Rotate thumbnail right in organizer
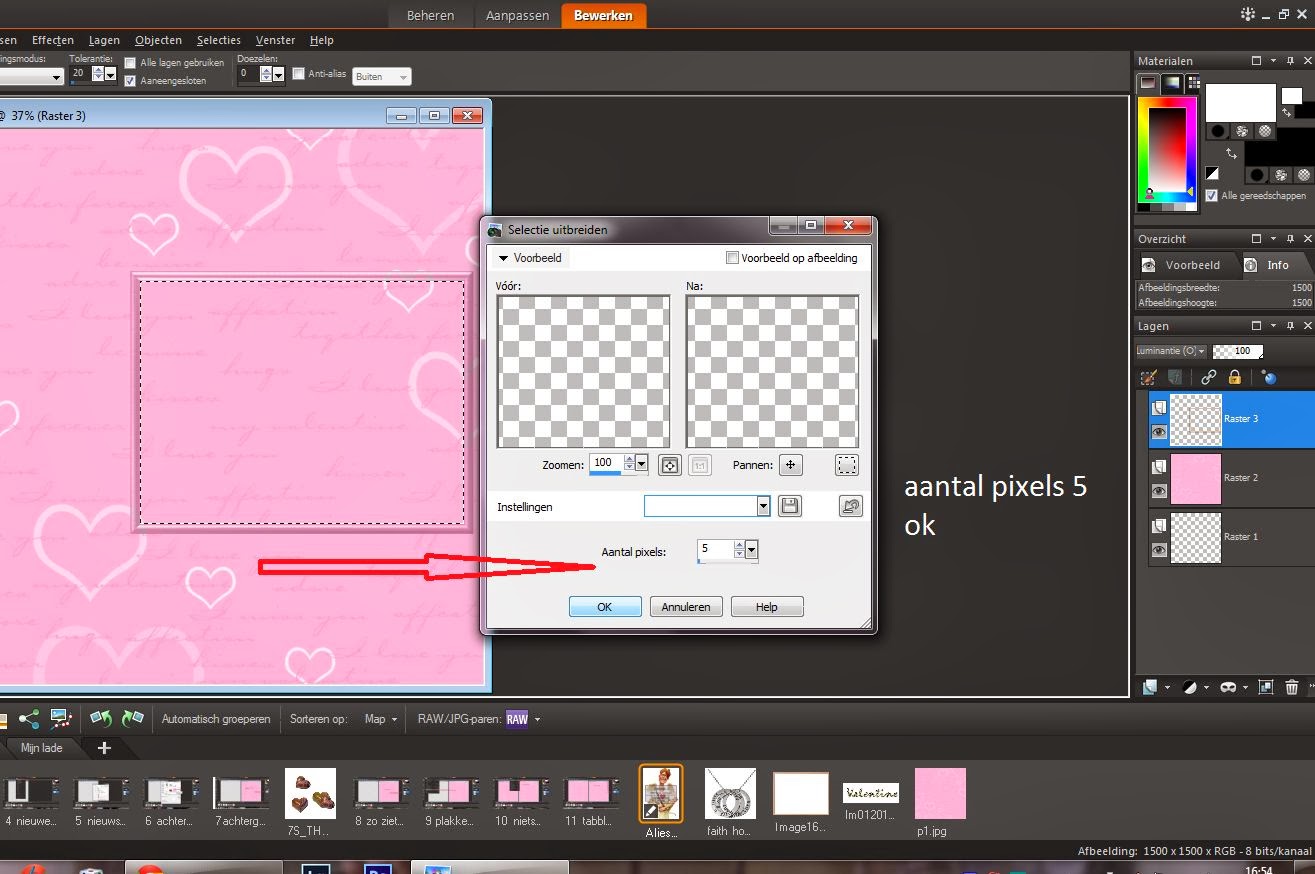Viewport: 1315px width, 874px height. tap(132, 718)
